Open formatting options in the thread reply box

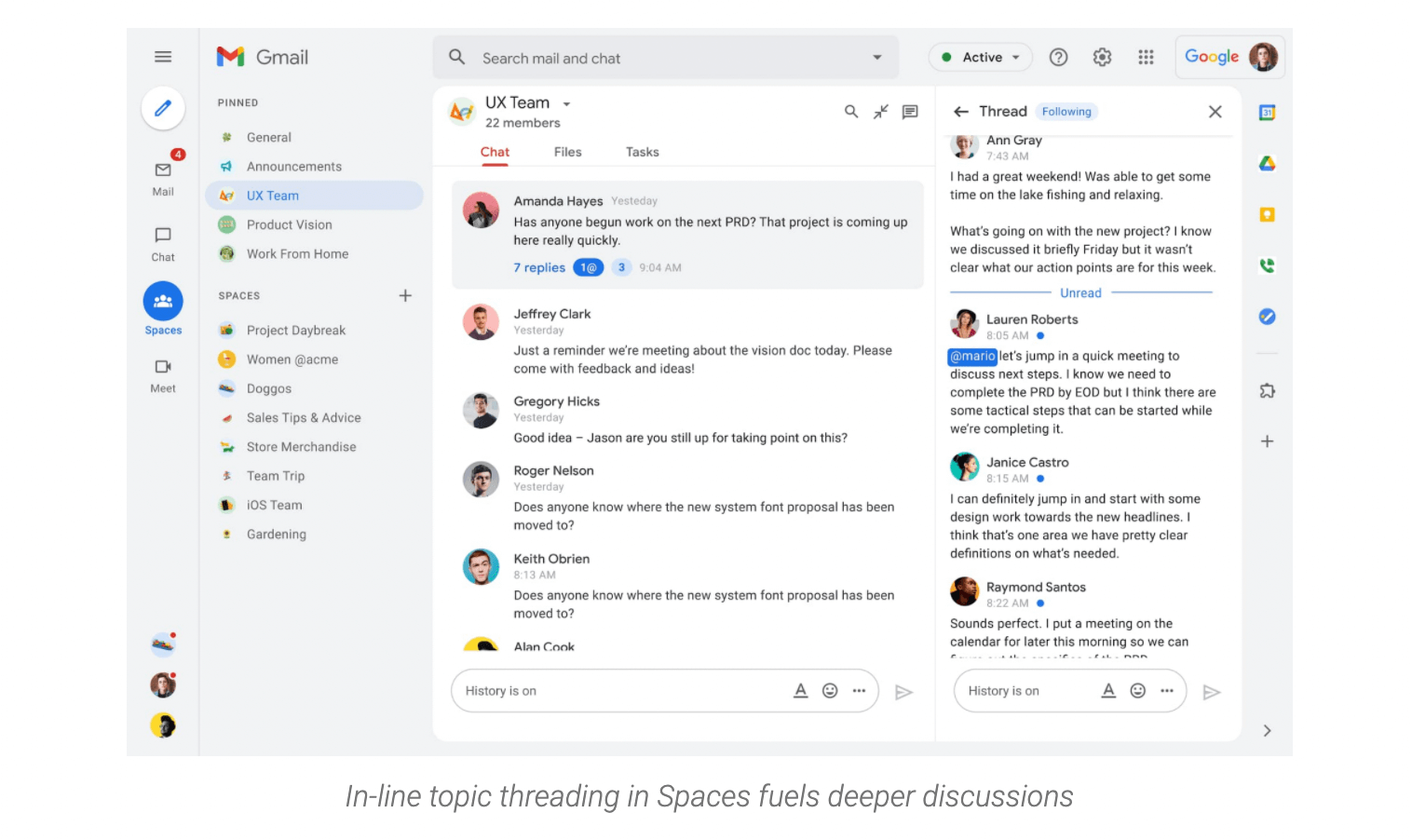tap(1108, 691)
